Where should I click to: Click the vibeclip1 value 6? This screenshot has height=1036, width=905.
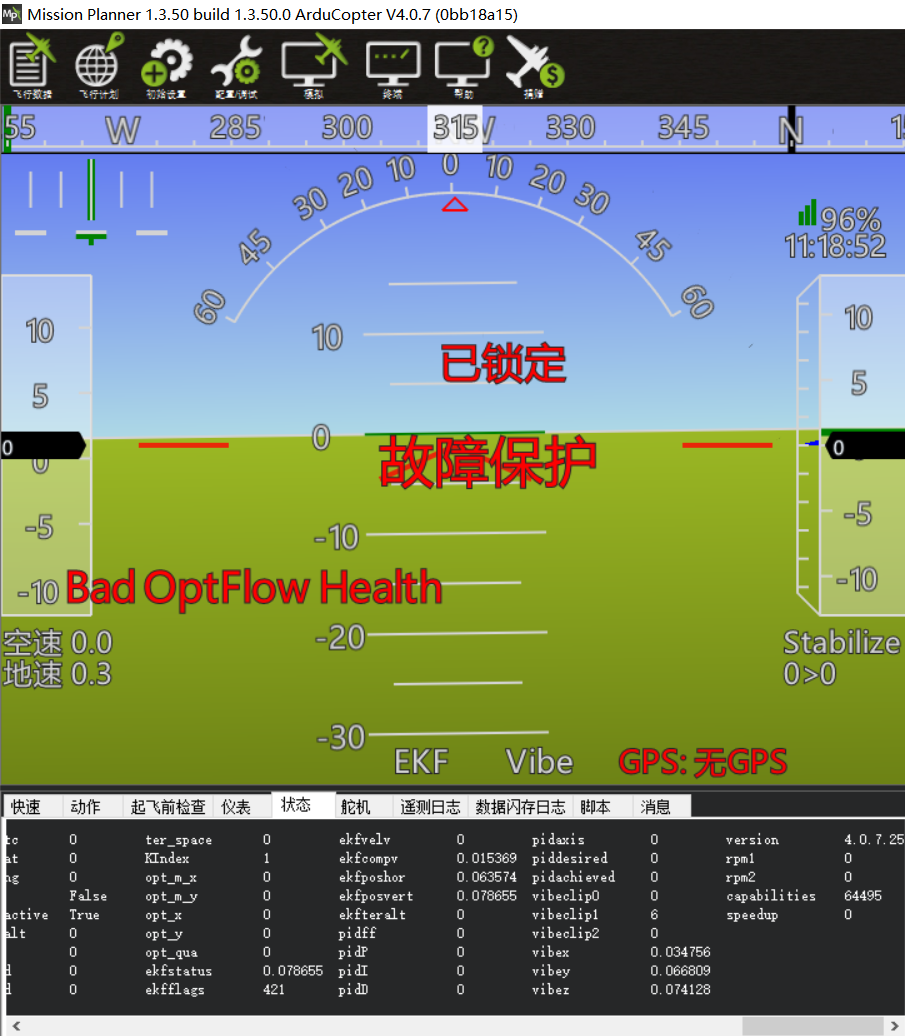pyautogui.click(x=654, y=914)
